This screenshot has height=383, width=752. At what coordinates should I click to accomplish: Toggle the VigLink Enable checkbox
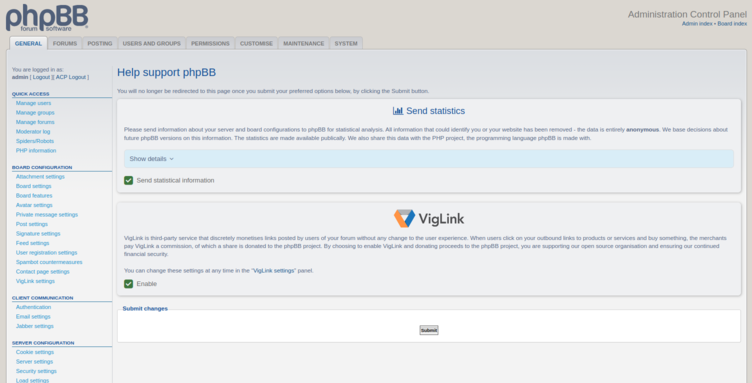point(129,284)
